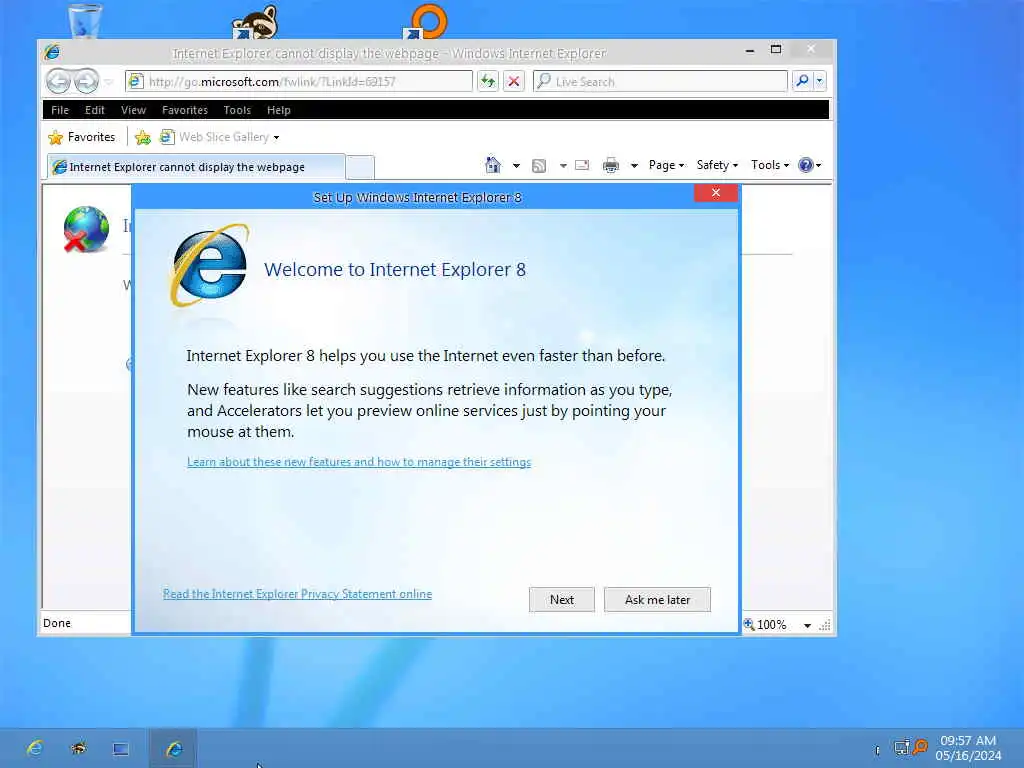This screenshot has height=768, width=1024.
Task: Click the window resize grip in status bar
Action: [x=825, y=626]
